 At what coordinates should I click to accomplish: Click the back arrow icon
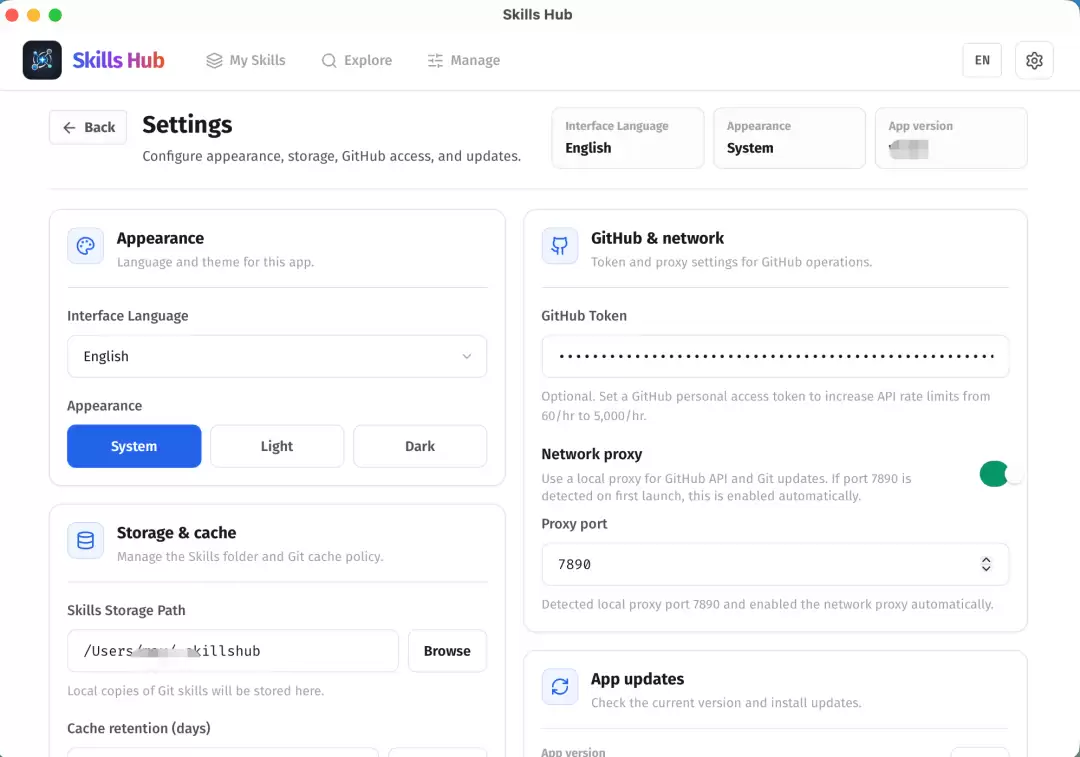pos(69,127)
